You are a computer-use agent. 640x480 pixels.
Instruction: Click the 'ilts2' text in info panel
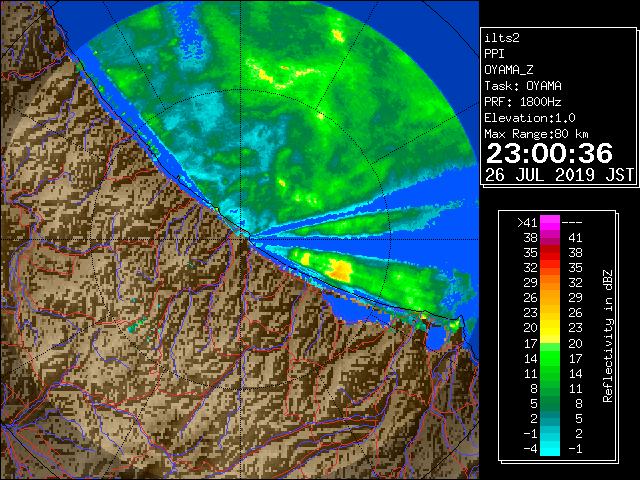(502, 38)
